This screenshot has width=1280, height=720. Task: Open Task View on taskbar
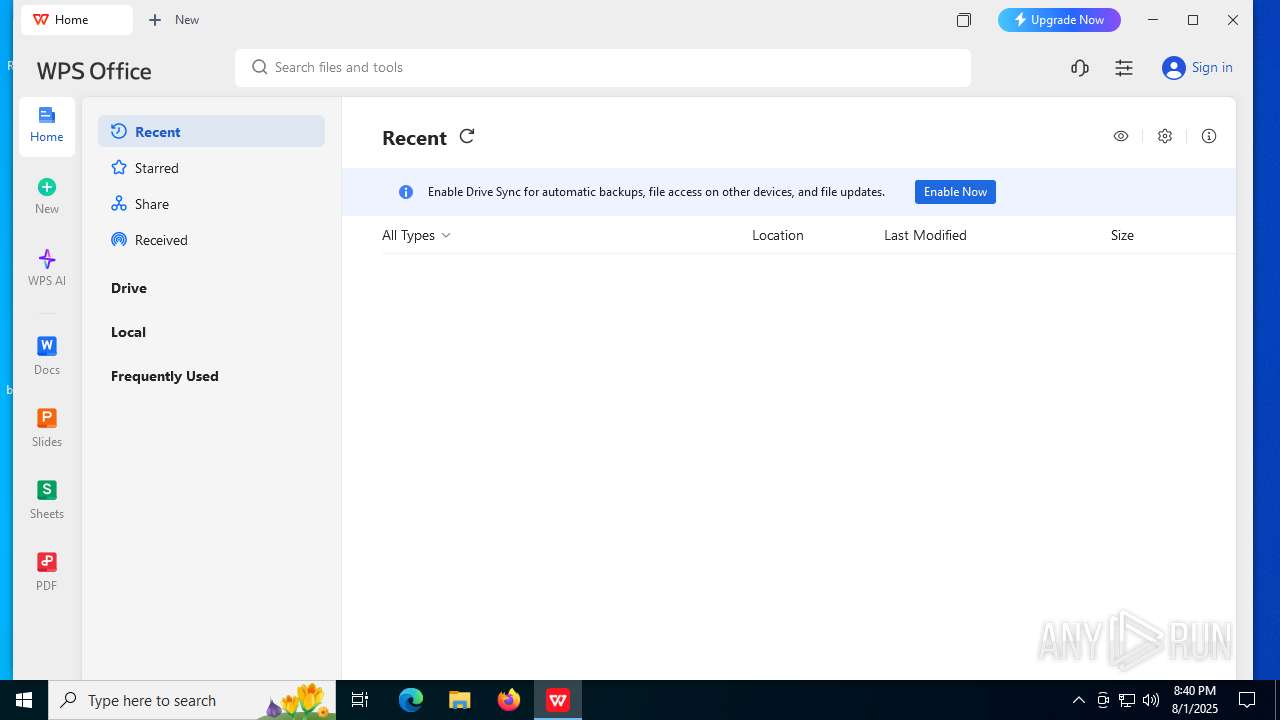pos(360,700)
